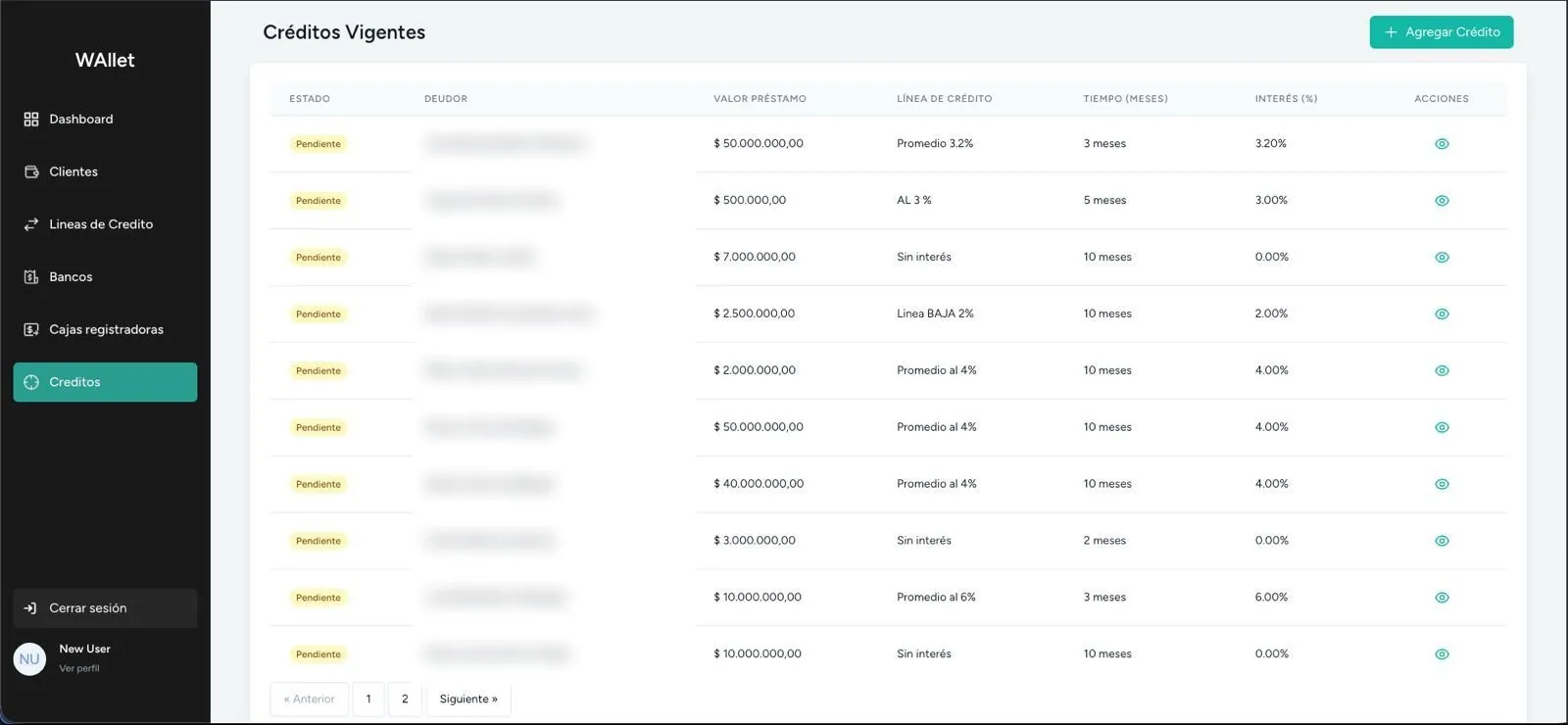Image resolution: width=1568 pixels, height=725 pixels.
Task: Click Pendiente badge on $ 500.000,00 row
Action: click(318, 201)
